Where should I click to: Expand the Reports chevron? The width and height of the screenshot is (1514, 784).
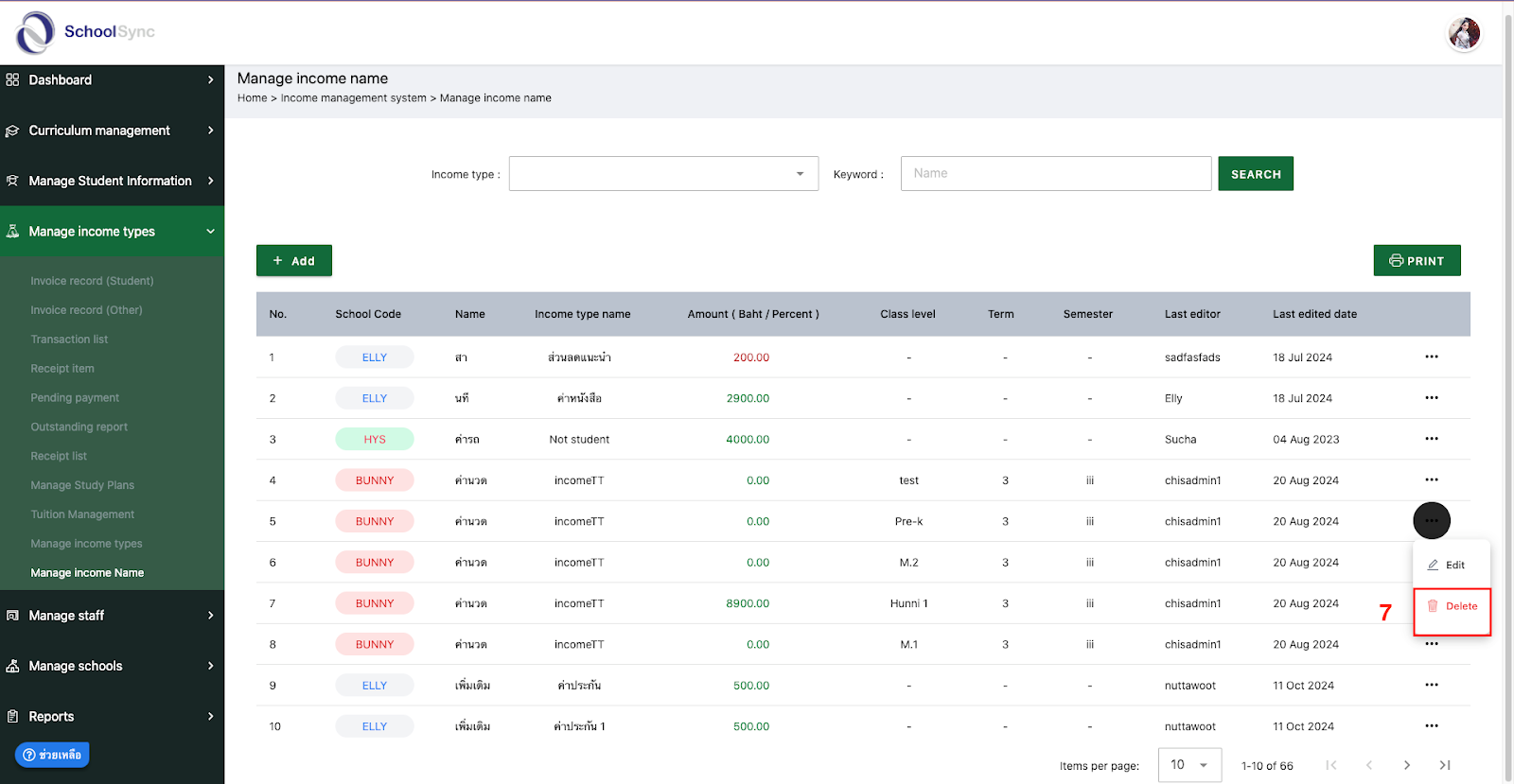(x=211, y=717)
